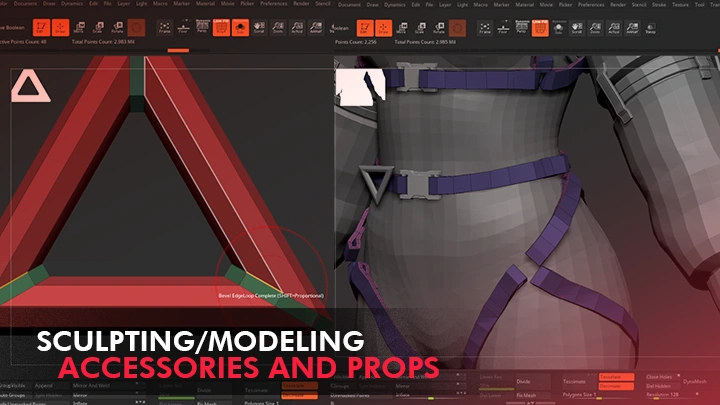720x405 pixels.
Task: Open Dynamics menu in left ZBrush window
Action: tap(72, 4)
